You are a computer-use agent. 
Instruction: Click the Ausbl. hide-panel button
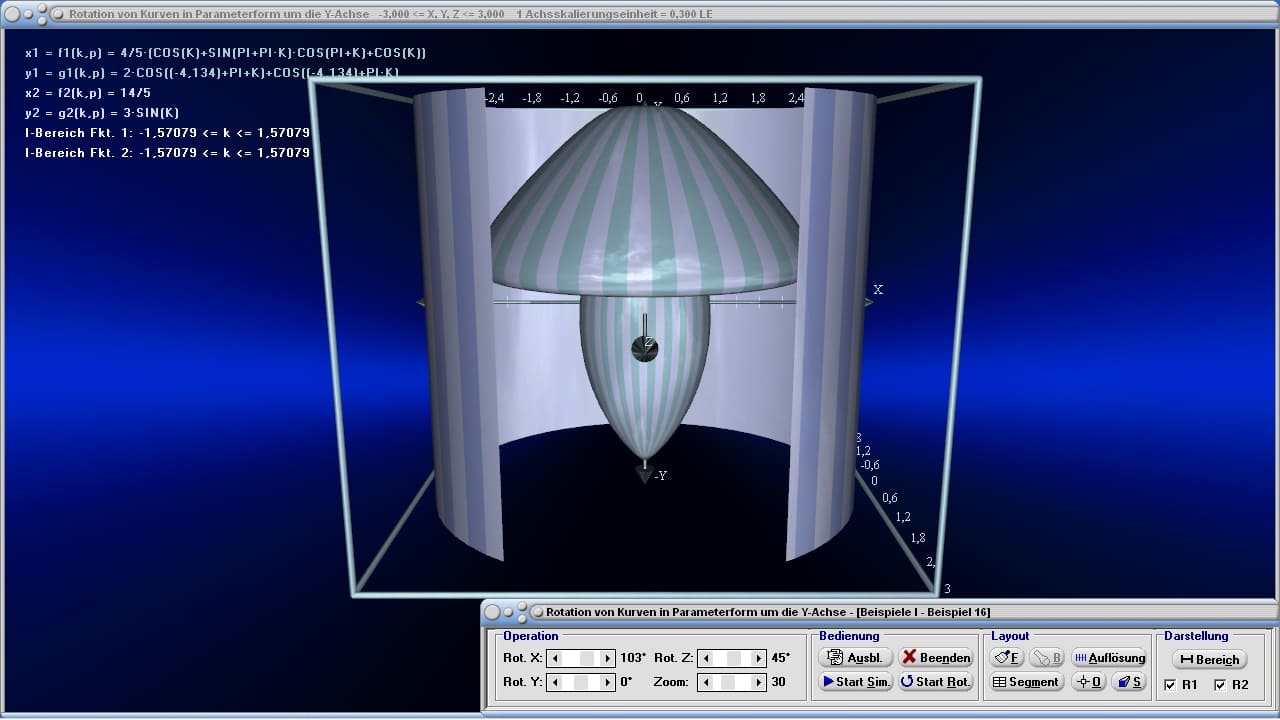(x=855, y=657)
